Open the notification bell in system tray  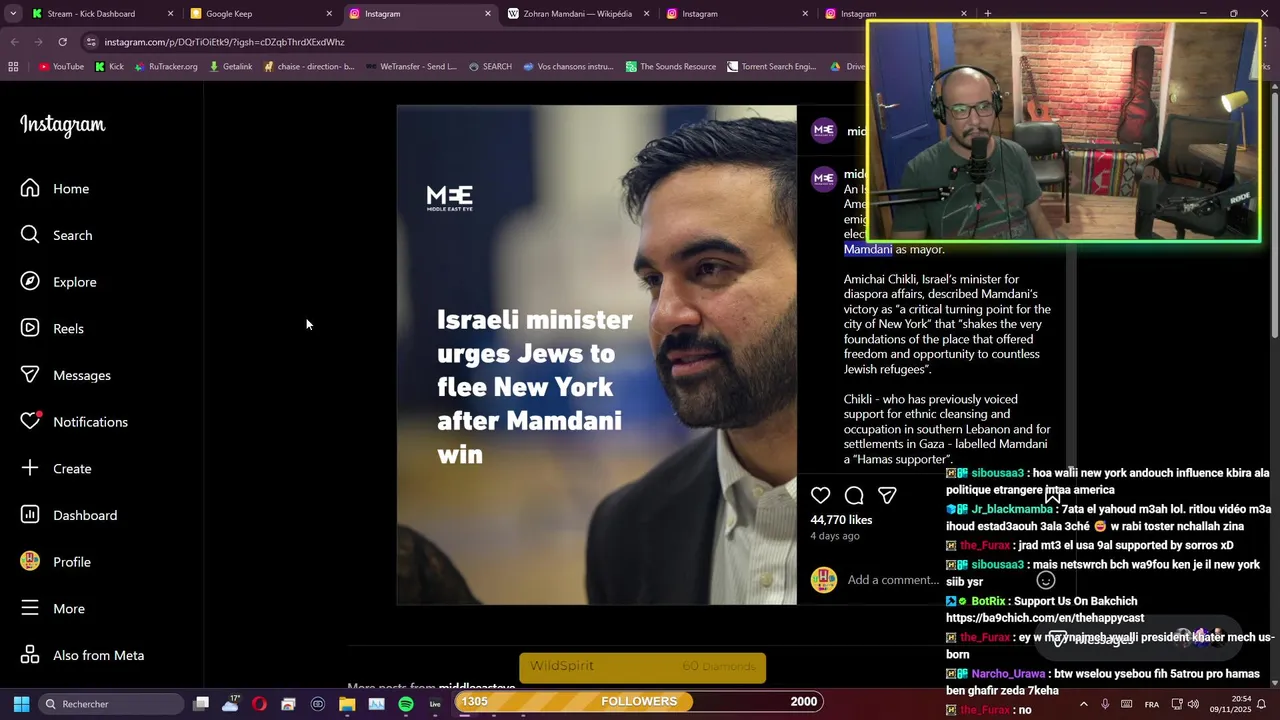(x=1261, y=704)
